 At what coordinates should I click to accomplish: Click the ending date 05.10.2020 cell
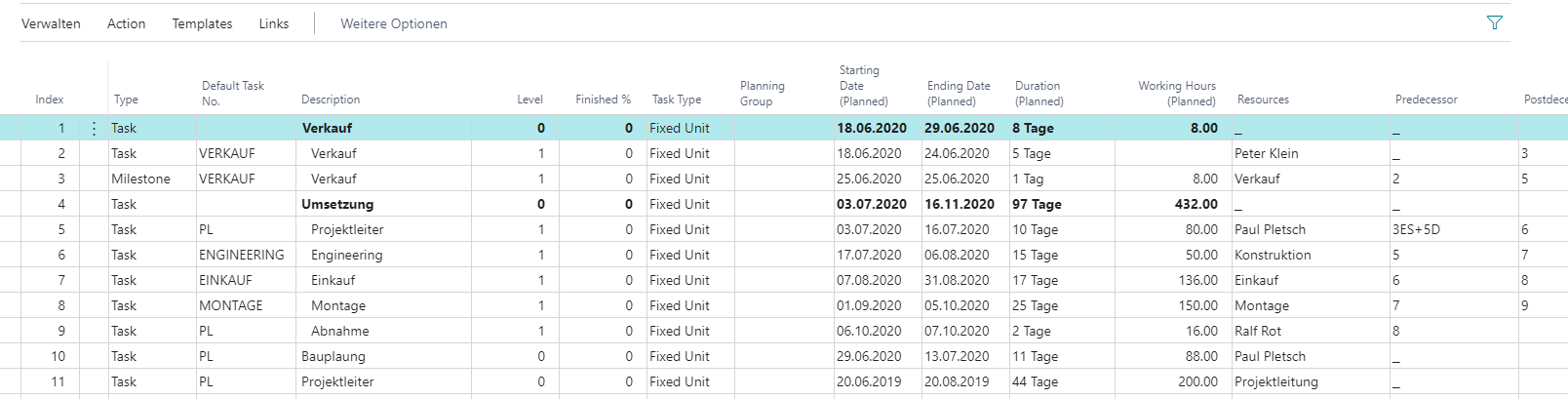(957, 305)
